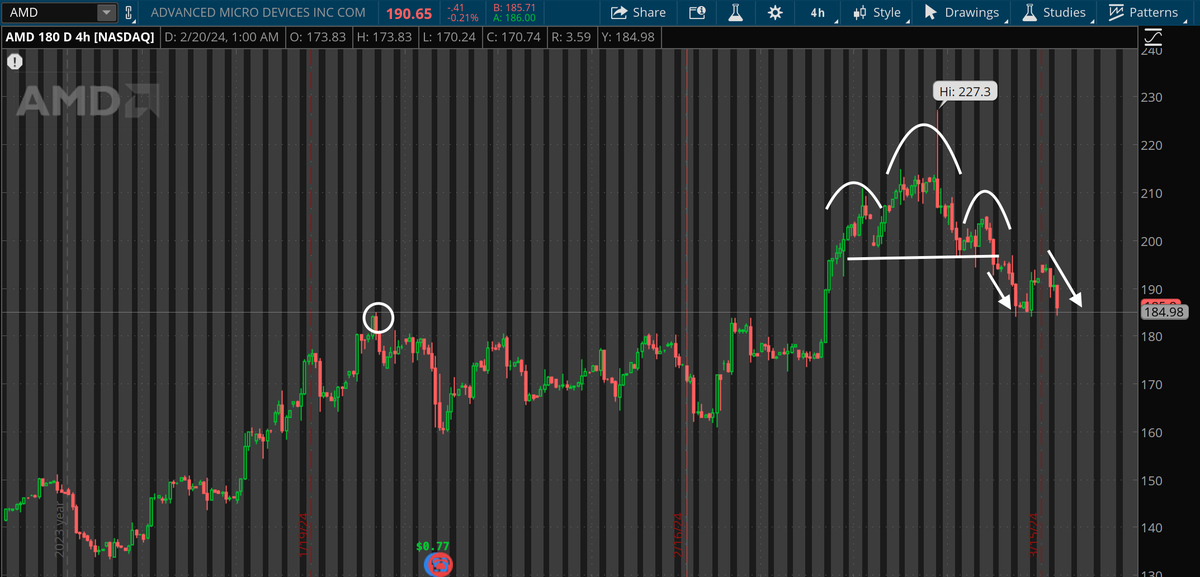Change the 4h time frame selector
The image size is (1200, 577).
[x=818, y=13]
